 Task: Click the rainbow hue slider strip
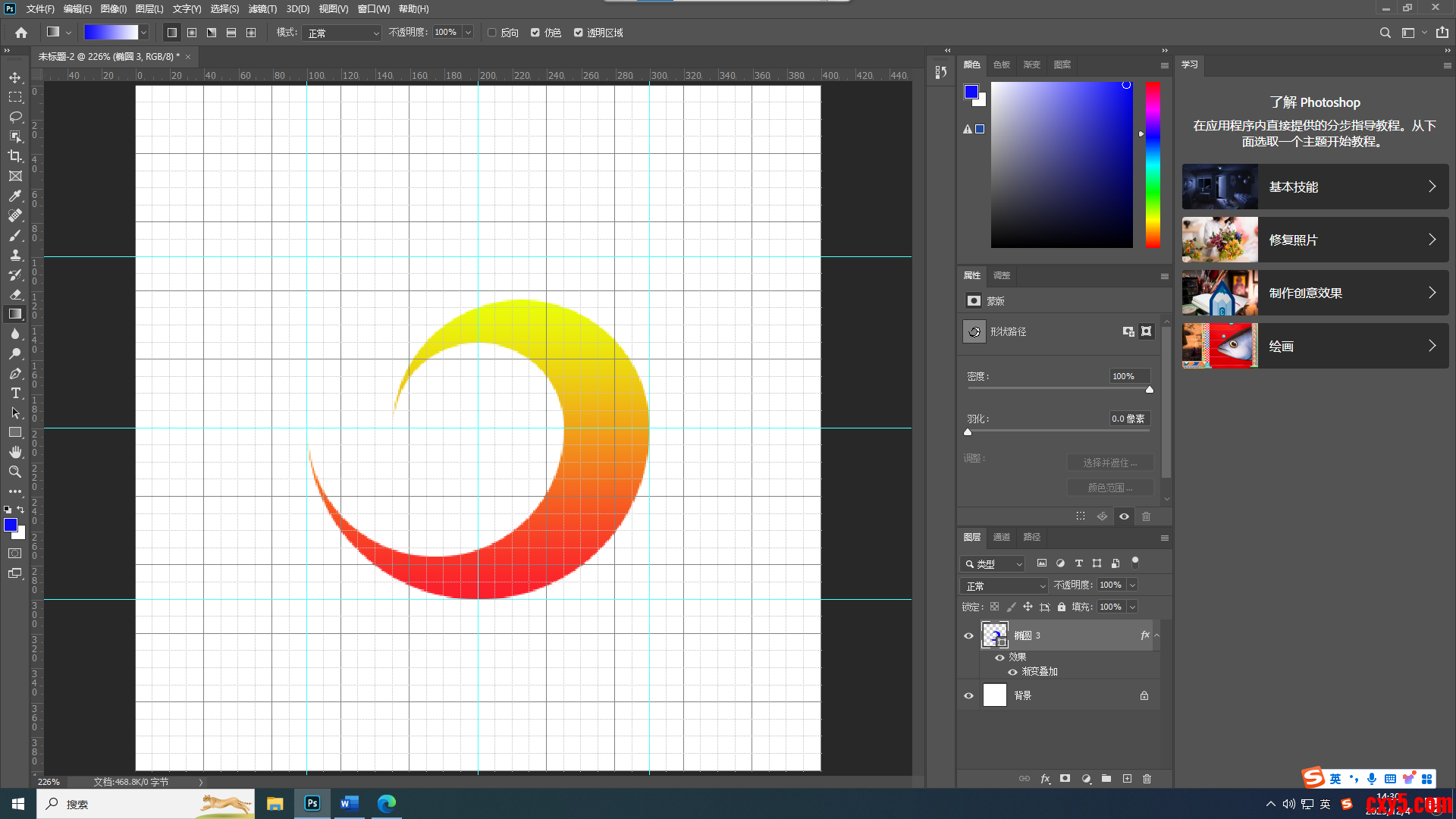tap(1153, 165)
